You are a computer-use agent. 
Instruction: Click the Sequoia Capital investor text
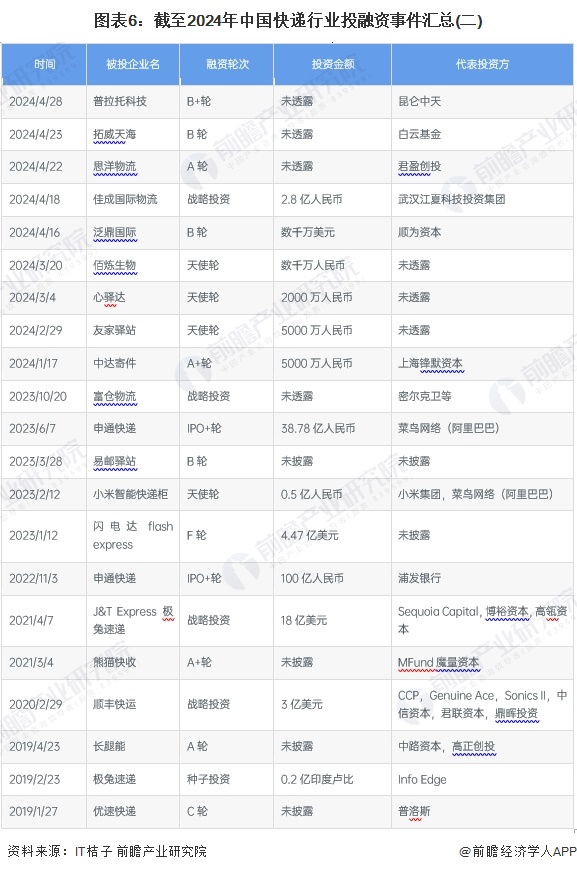[439, 612]
